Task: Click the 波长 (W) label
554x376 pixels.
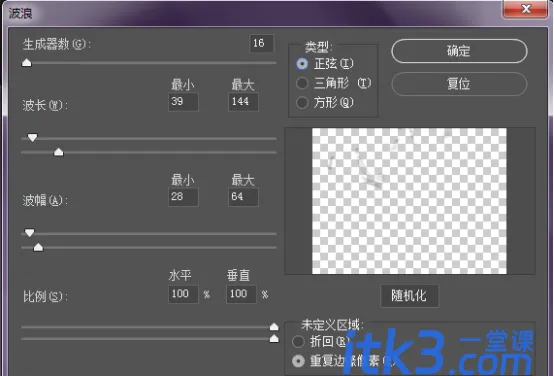Action: [45, 105]
